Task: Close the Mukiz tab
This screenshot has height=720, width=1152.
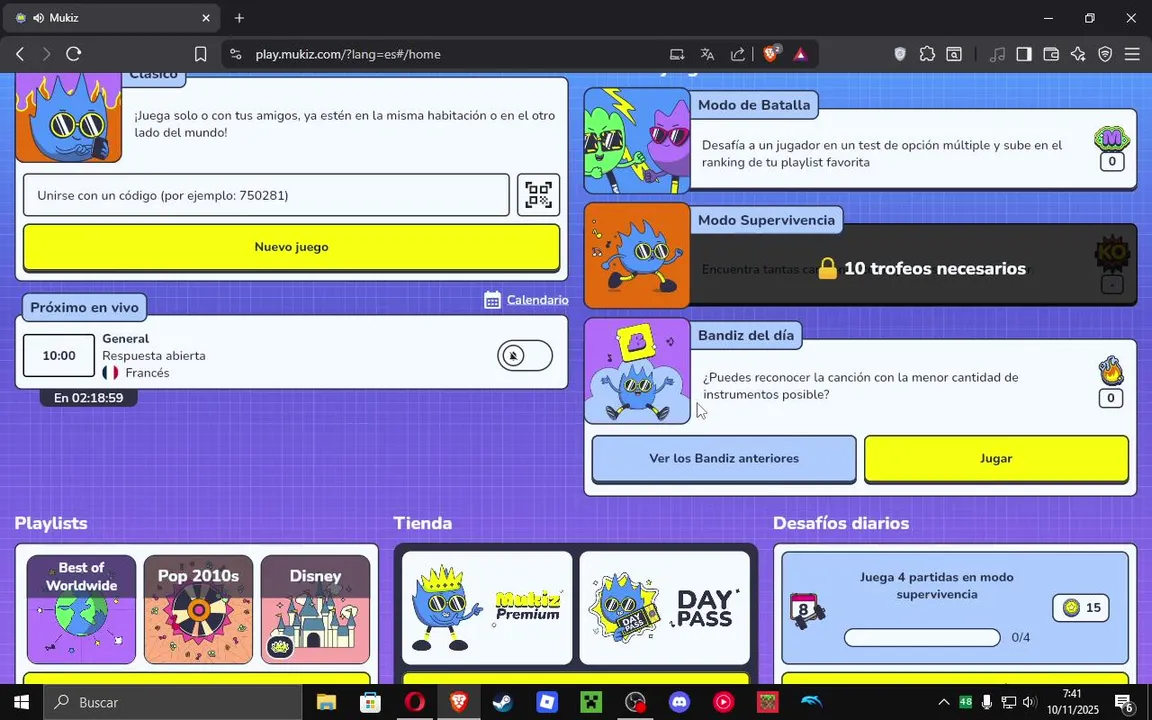Action: [206, 18]
